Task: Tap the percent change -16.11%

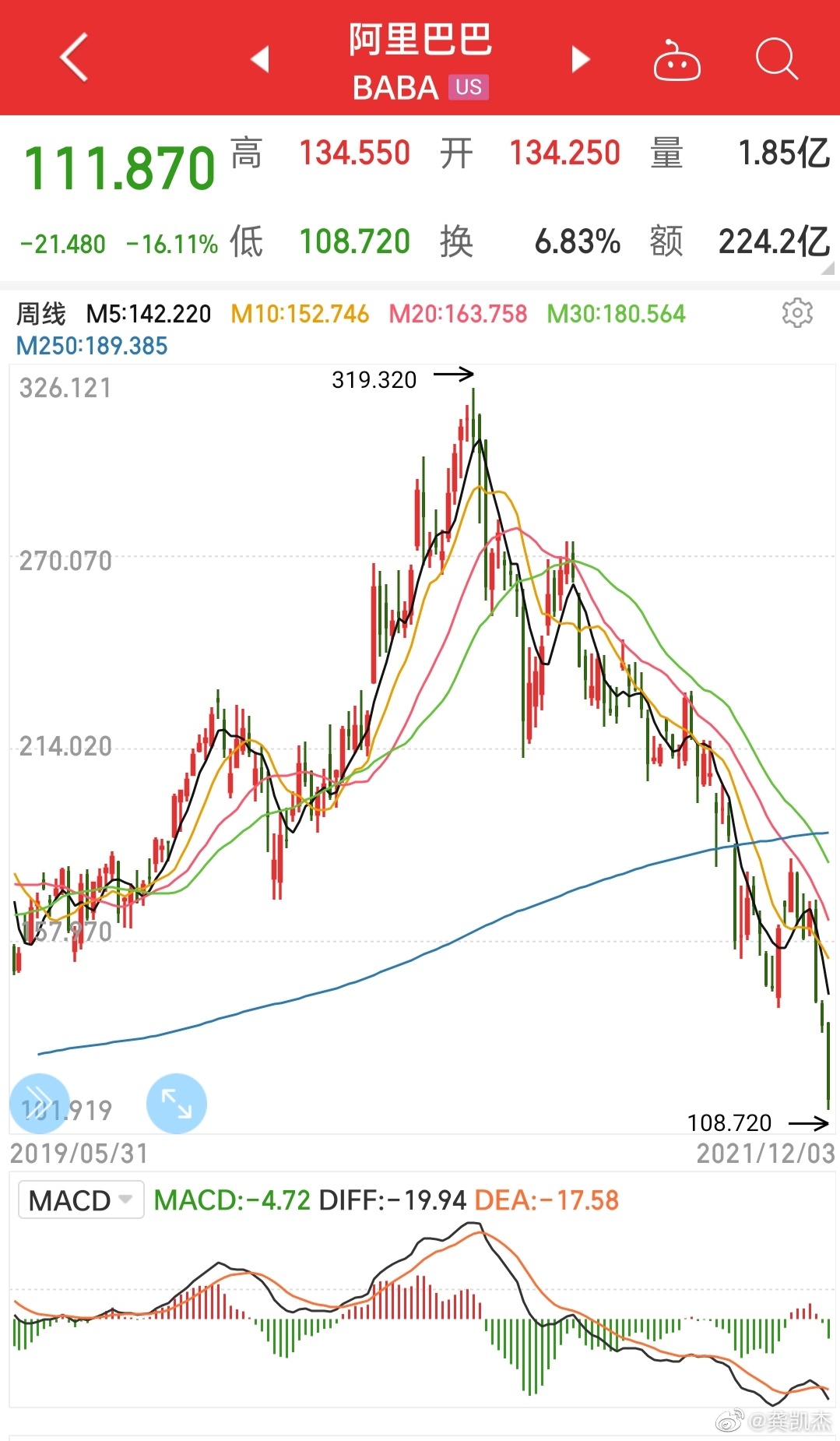Action: (x=172, y=245)
